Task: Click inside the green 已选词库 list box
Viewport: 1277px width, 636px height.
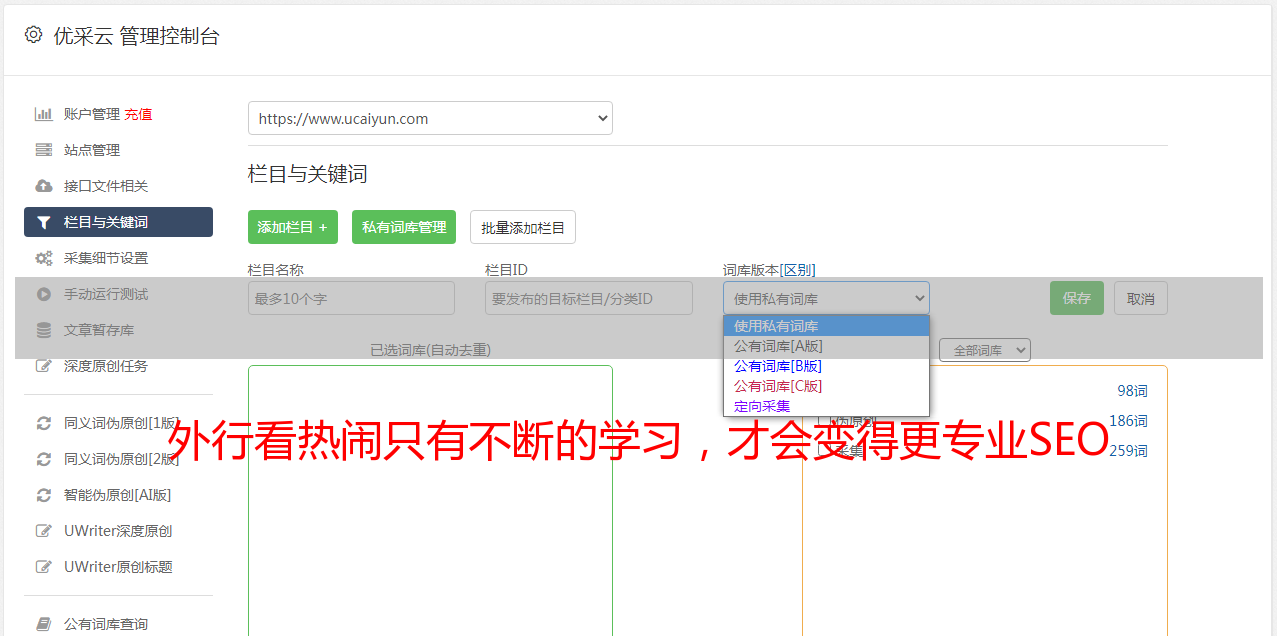Action: (430, 500)
